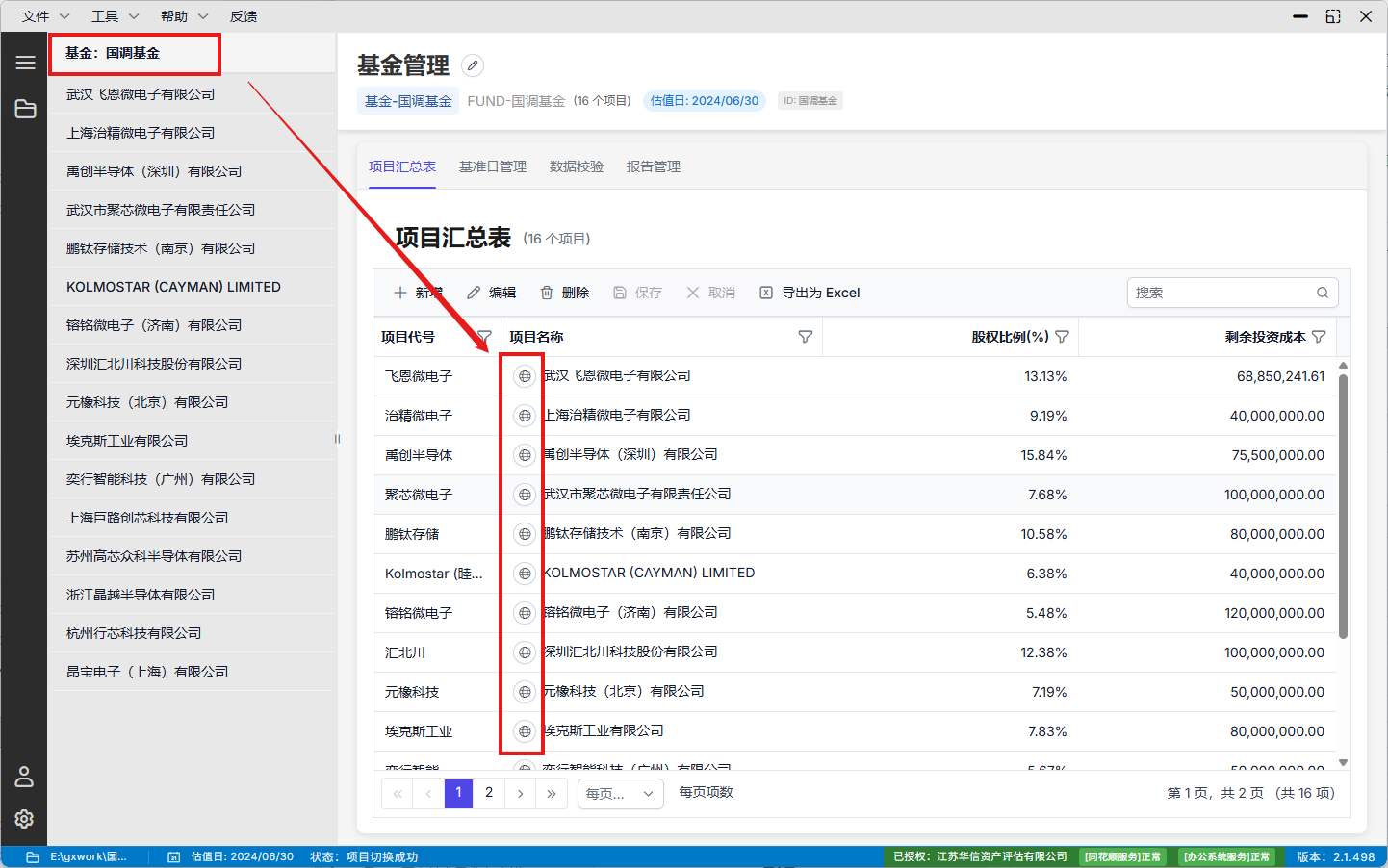Open the user account icon
The width and height of the screenshot is (1388, 868).
tap(24, 777)
